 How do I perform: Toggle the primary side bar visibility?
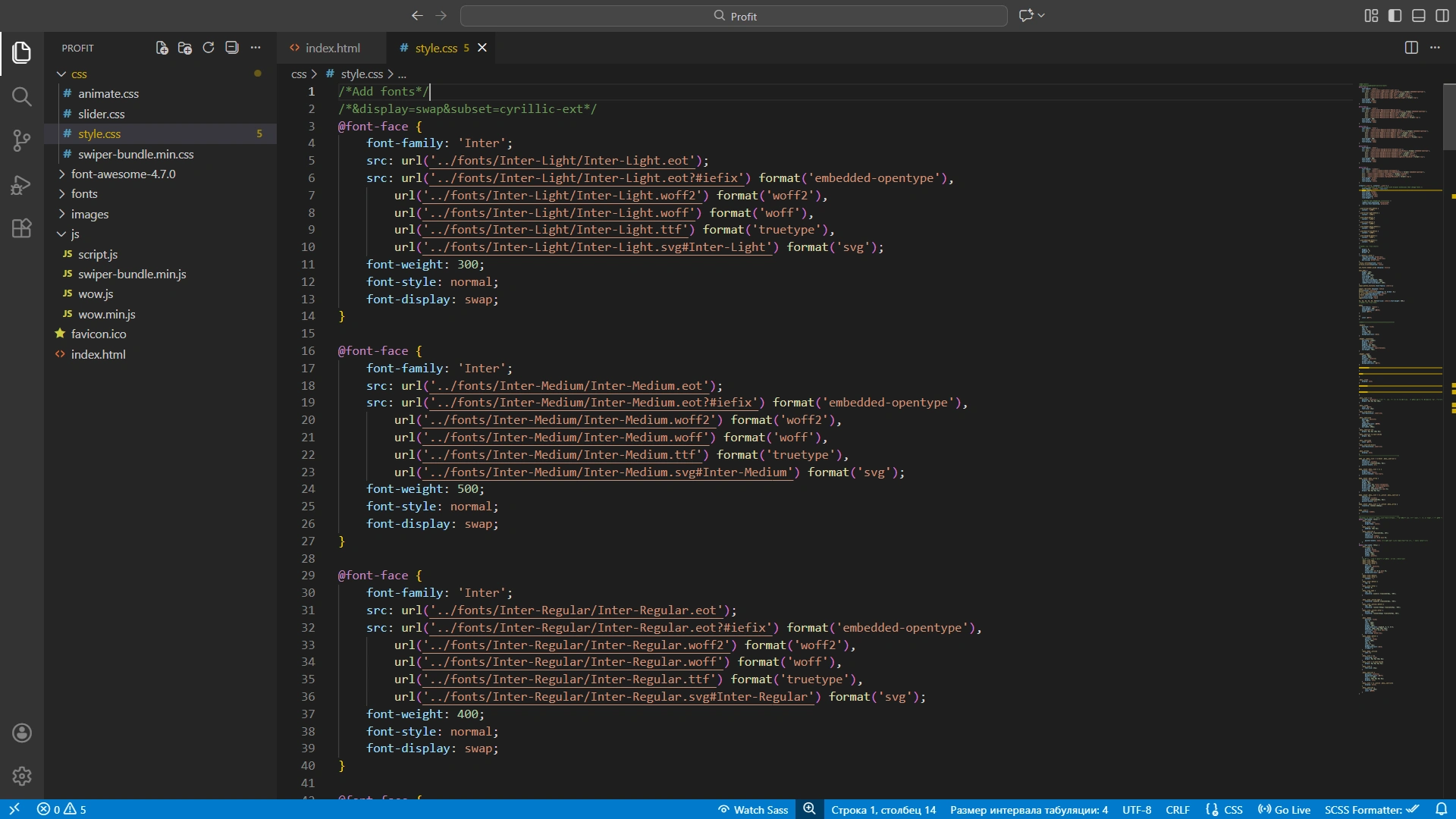(x=1395, y=15)
